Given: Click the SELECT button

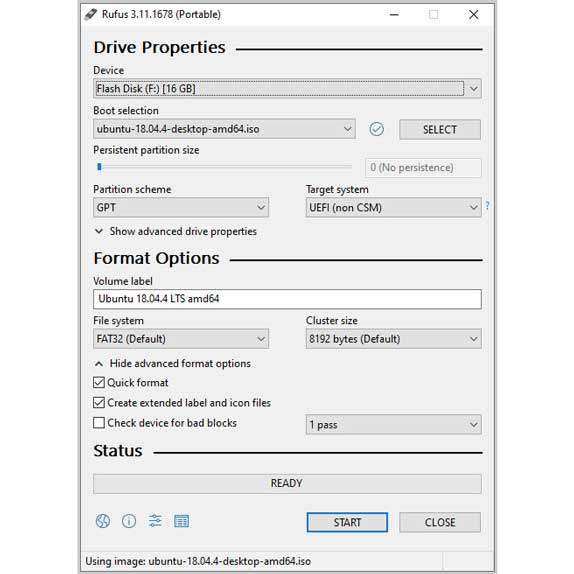Looking at the screenshot, I should 440,130.
